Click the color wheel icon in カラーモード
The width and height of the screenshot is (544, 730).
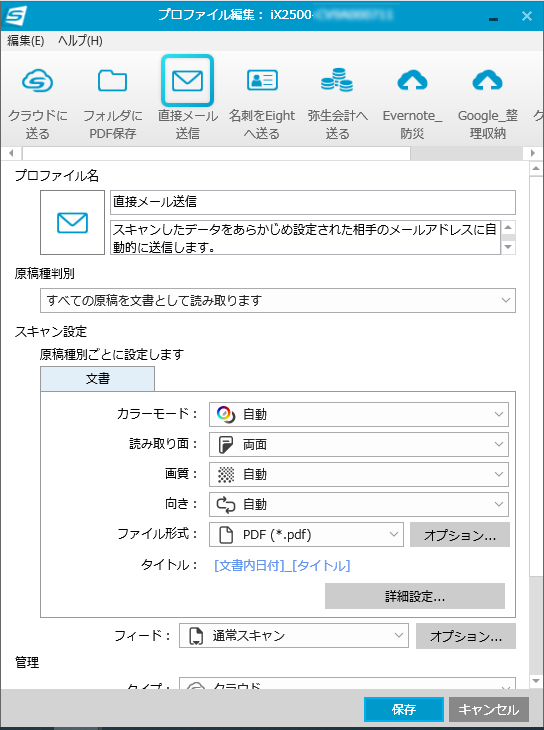point(224,414)
